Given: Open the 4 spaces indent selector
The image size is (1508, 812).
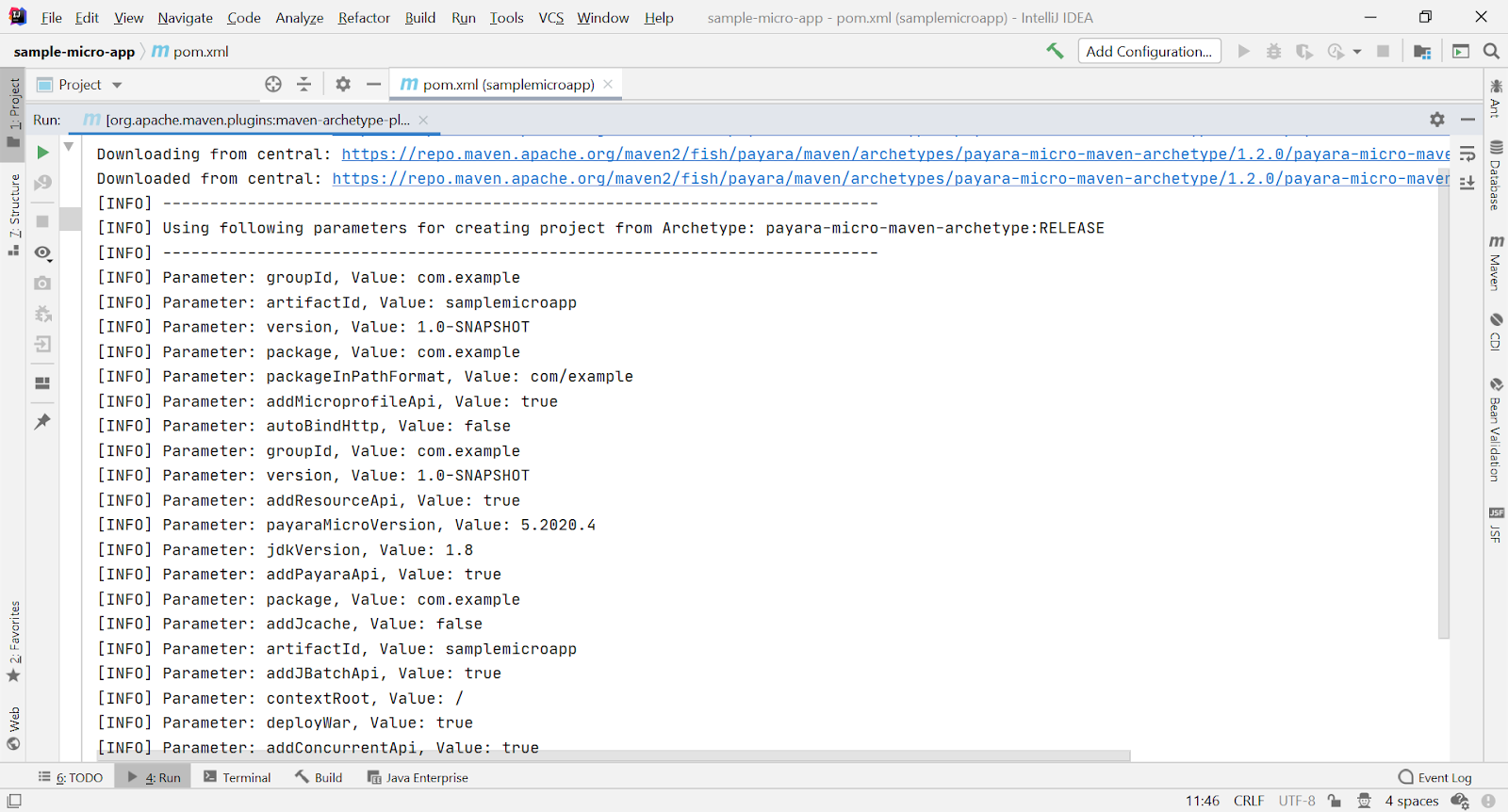Looking at the screenshot, I should tap(1412, 801).
